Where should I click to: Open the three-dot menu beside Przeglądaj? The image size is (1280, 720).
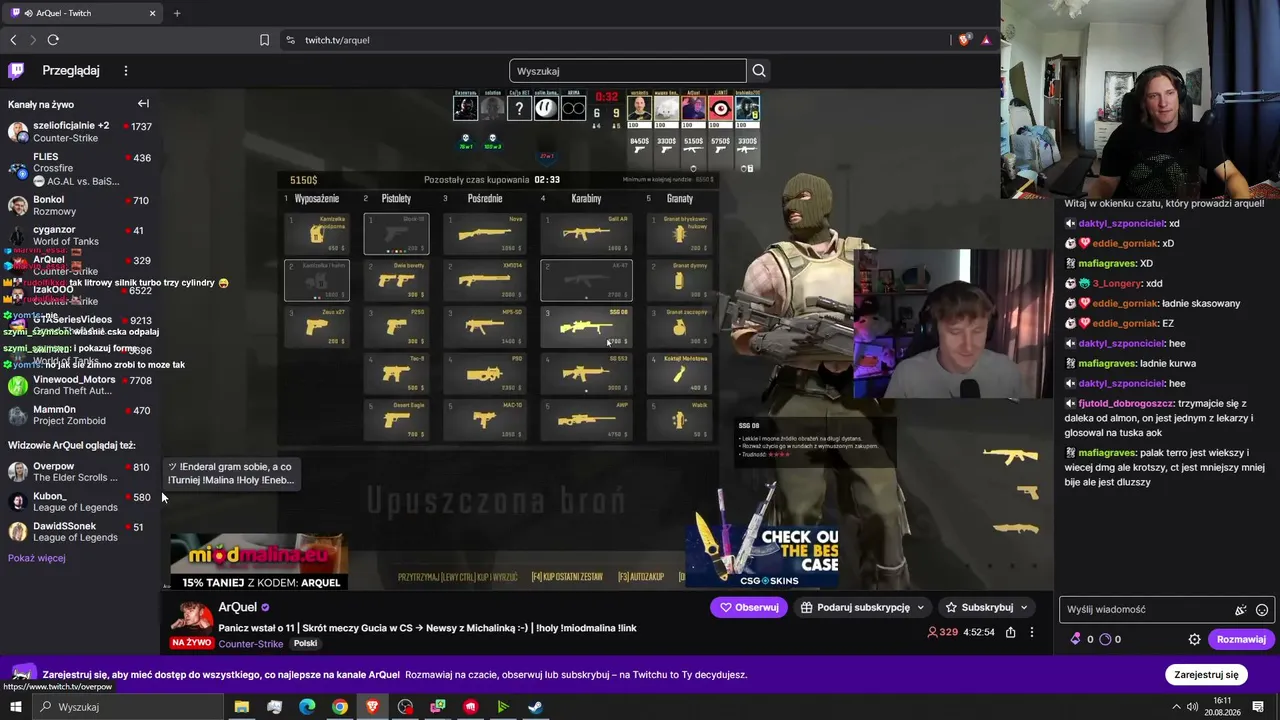(x=126, y=71)
